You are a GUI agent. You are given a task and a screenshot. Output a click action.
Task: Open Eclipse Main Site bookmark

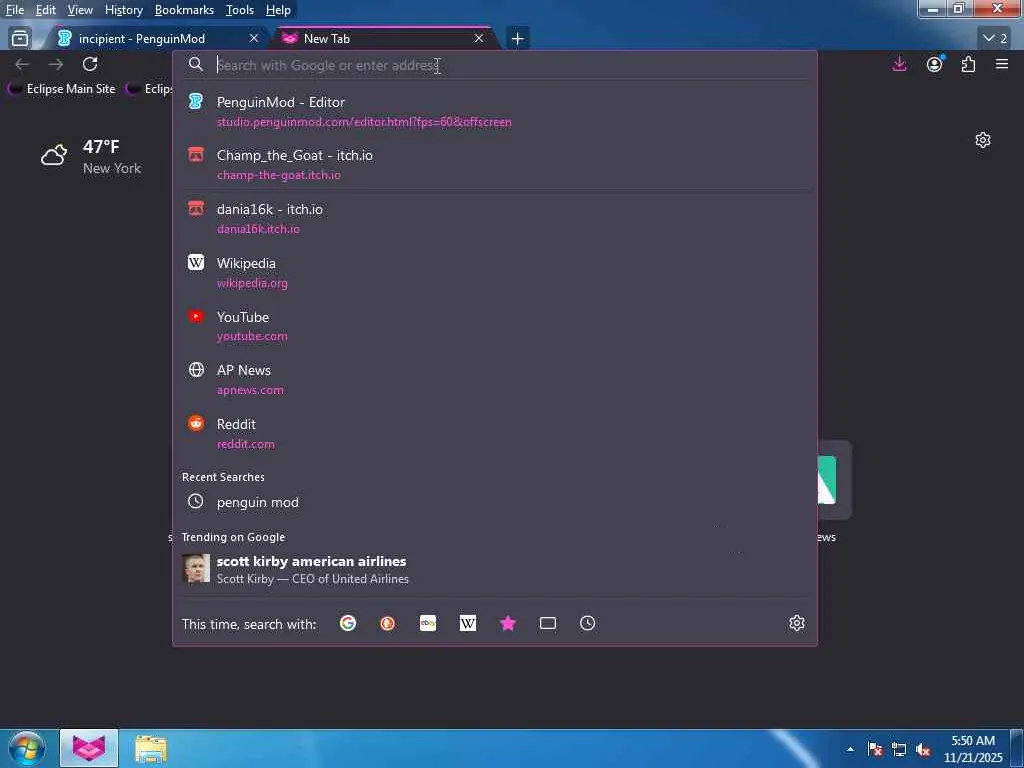point(61,89)
